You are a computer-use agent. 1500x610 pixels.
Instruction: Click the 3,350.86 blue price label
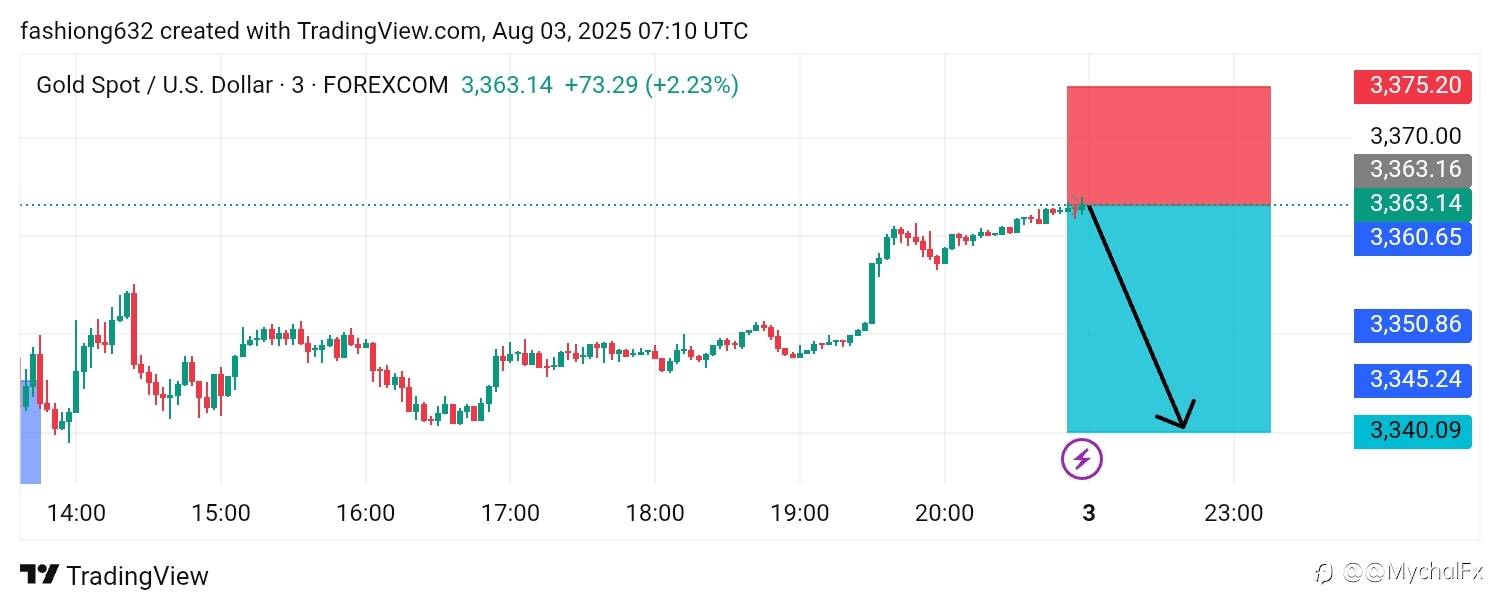1413,325
